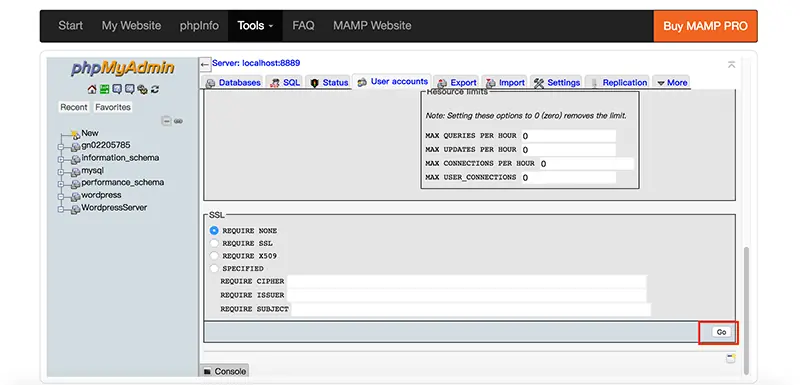This screenshot has height=385, width=800.
Task: Click the REQUIRE SUBJECT input field
Action: point(471,309)
